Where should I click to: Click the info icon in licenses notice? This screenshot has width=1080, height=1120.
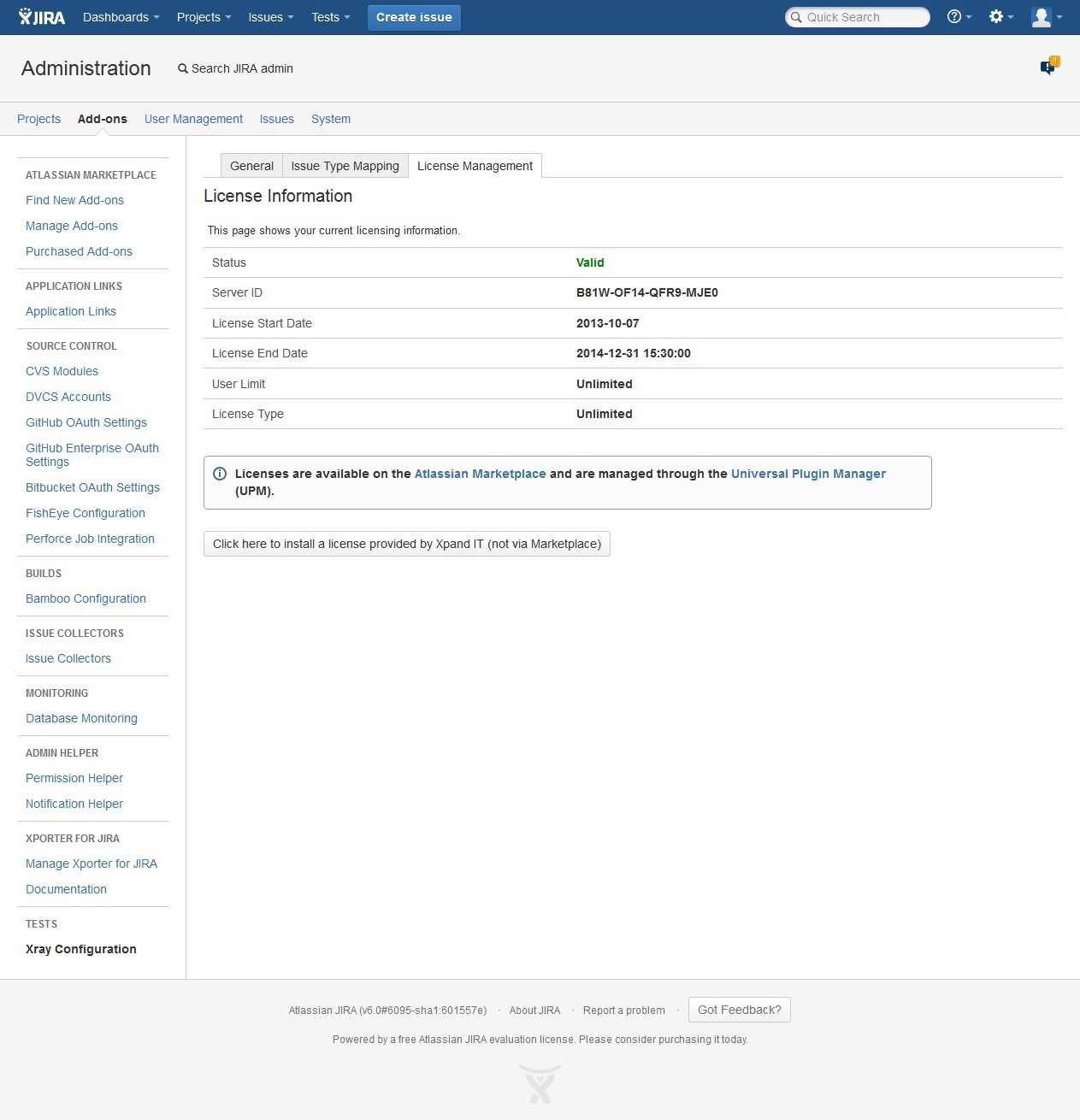(220, 474)
